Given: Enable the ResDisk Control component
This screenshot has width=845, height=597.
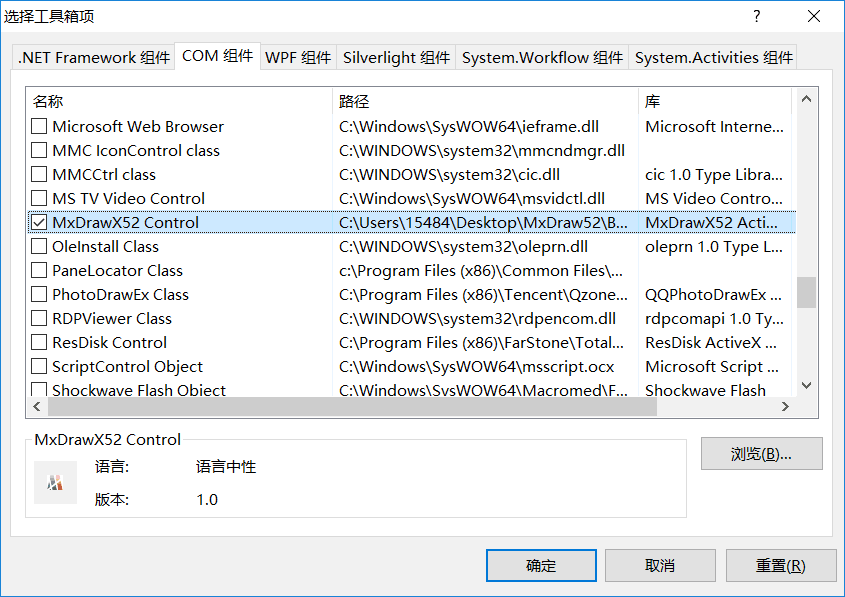Looking at the screenshot, I should pos(39,342).
